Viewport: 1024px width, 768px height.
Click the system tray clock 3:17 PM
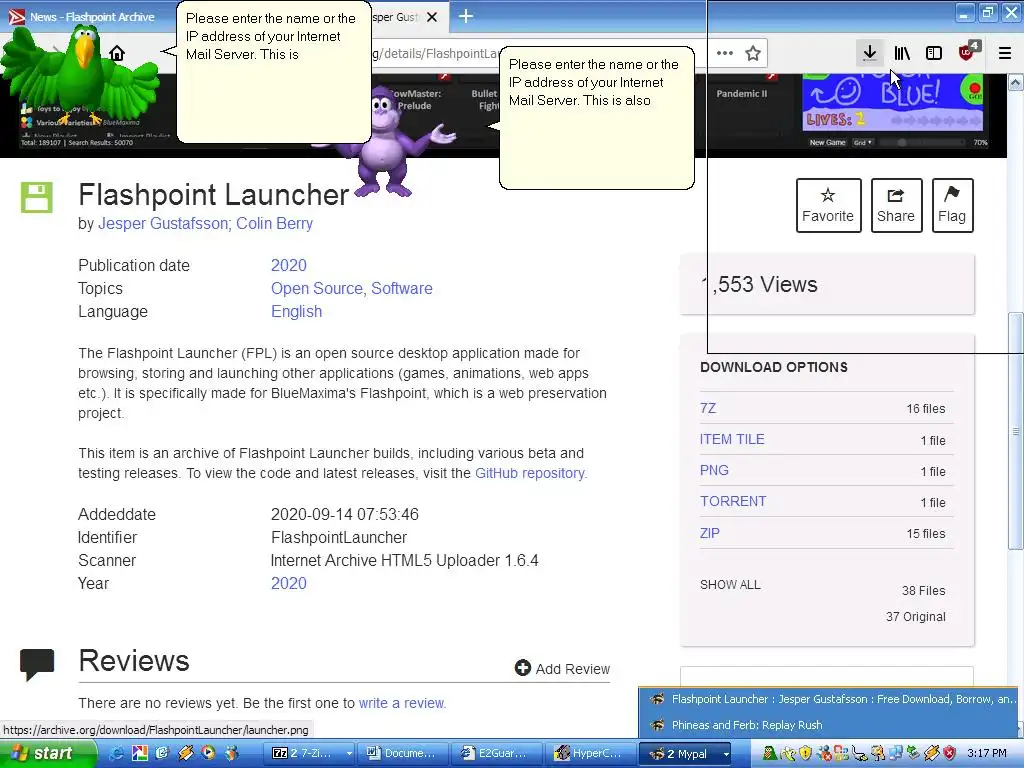[x=987, y=753]
